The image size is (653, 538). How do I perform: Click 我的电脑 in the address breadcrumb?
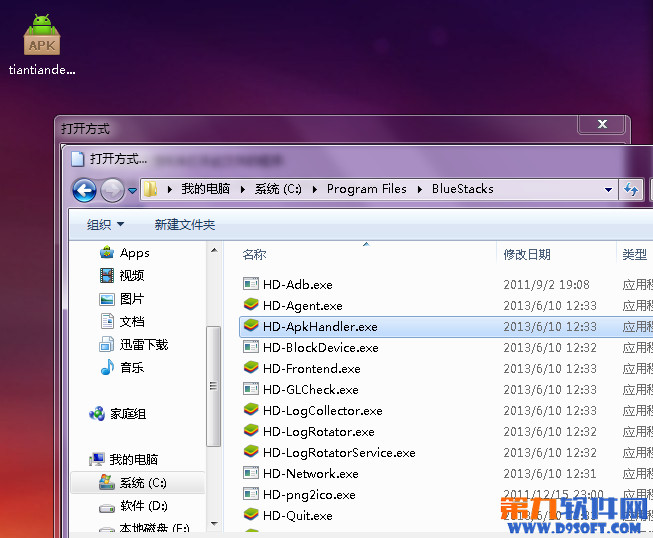click(205, 189)
